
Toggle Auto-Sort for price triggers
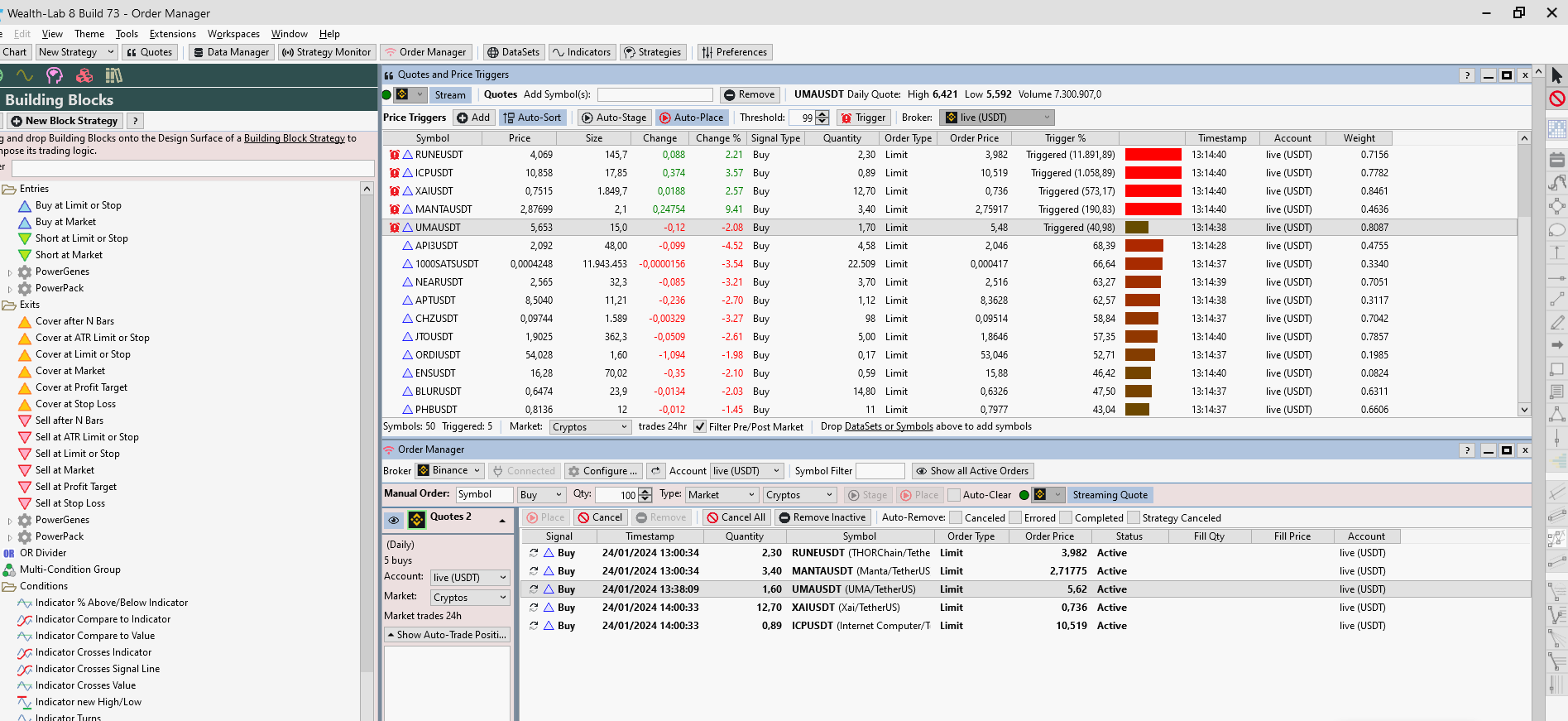point(532,118)
